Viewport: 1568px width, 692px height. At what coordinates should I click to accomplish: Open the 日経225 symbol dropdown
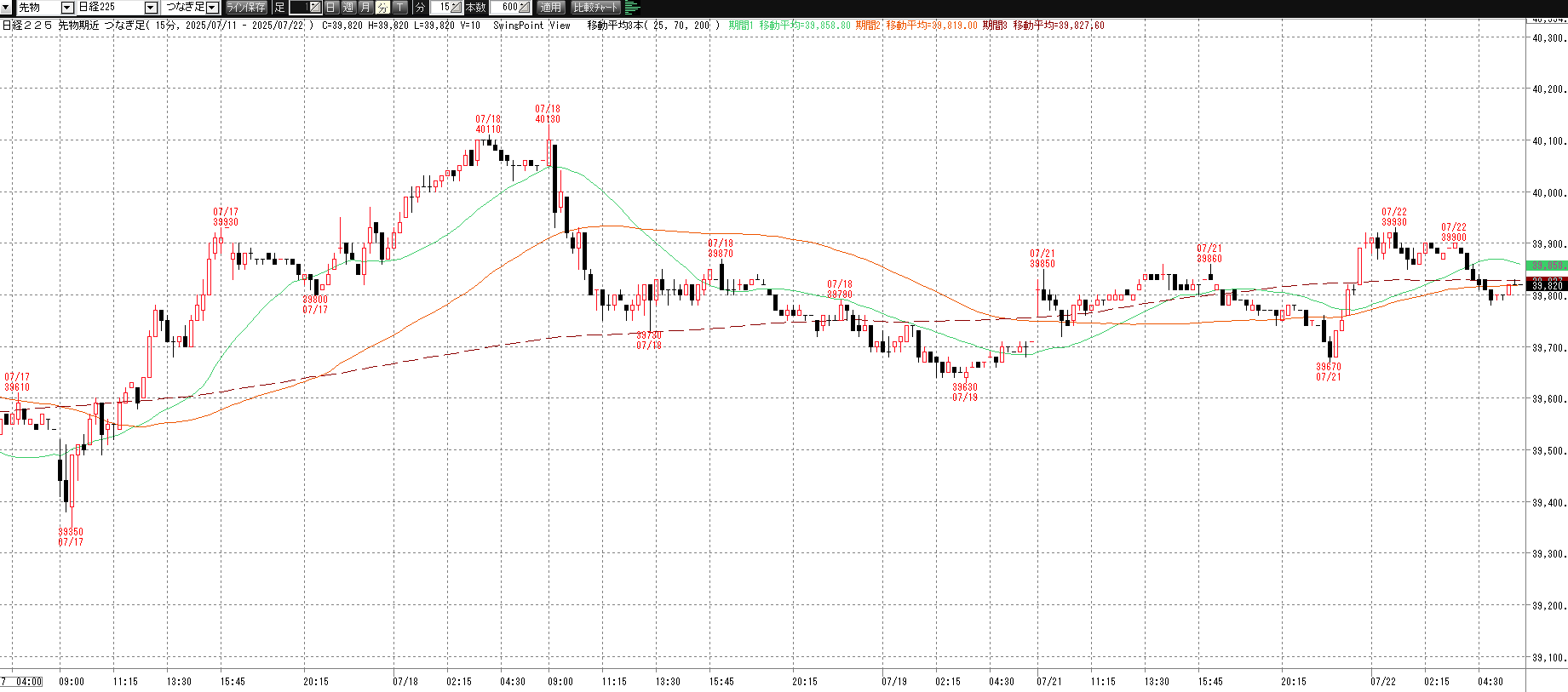[x=151, y=8]
